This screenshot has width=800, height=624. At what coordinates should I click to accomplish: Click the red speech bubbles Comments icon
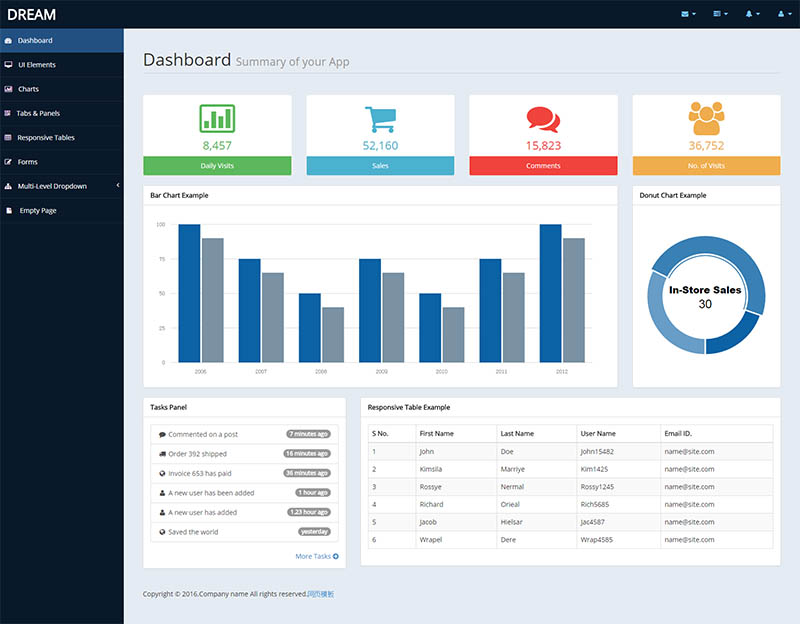pos(543,119)
